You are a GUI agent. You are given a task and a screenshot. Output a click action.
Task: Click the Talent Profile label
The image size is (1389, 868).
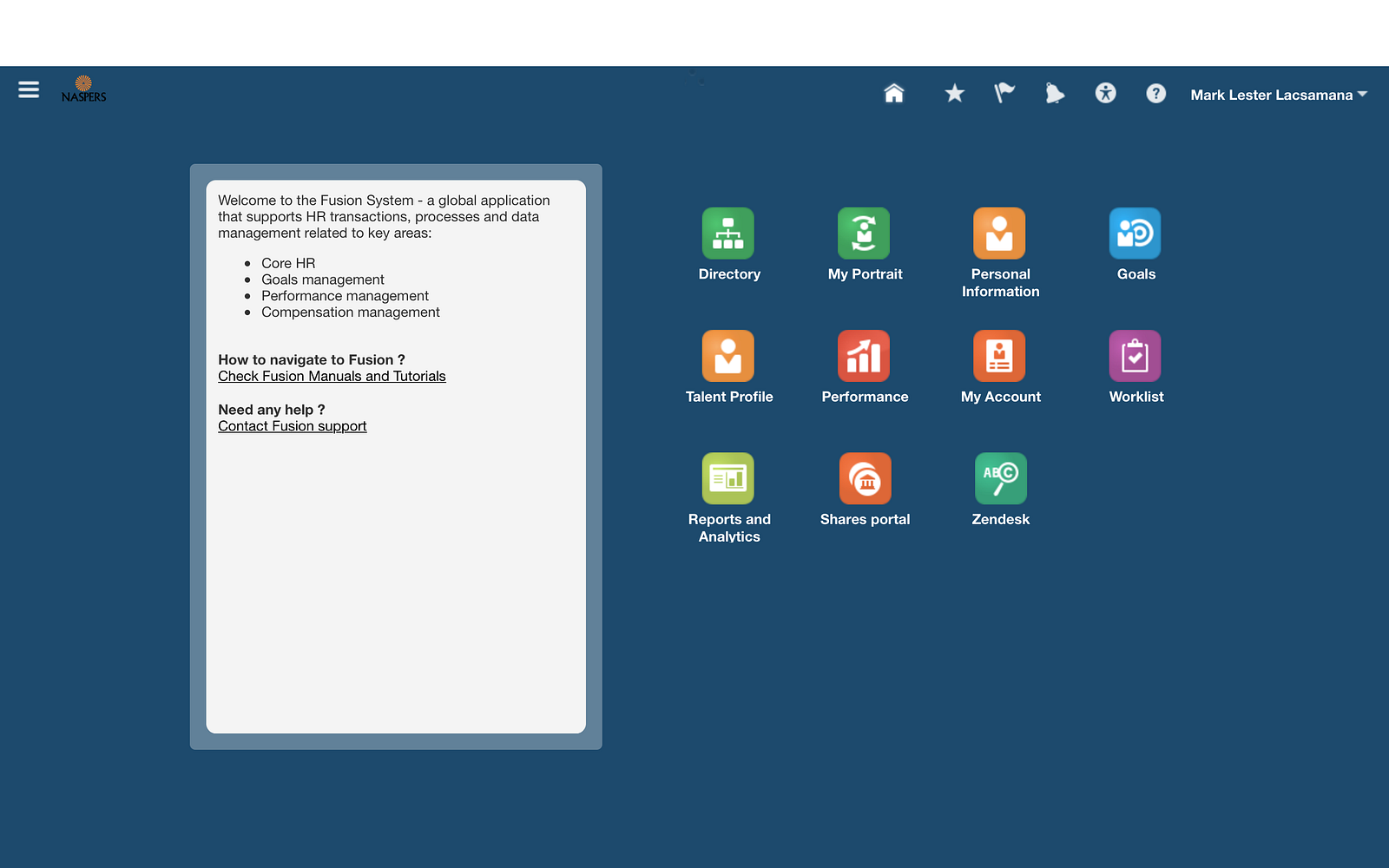pyautogui.click(x=729, y=397)
